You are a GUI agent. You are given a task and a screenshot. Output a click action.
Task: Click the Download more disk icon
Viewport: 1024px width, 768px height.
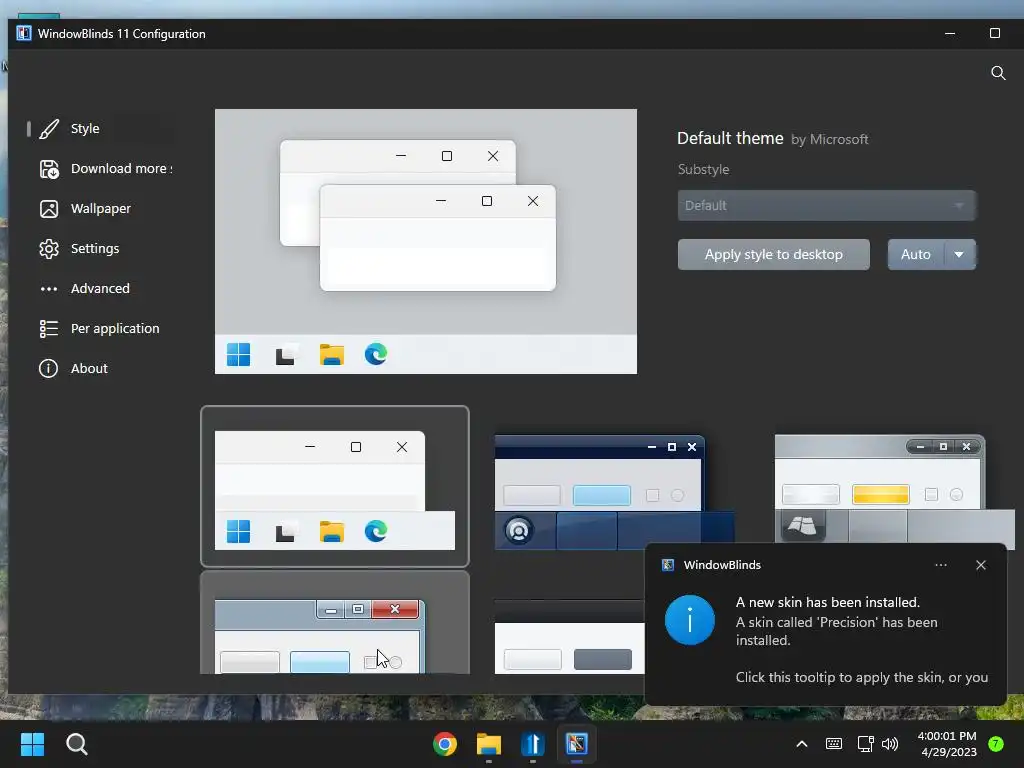[49, 169]
